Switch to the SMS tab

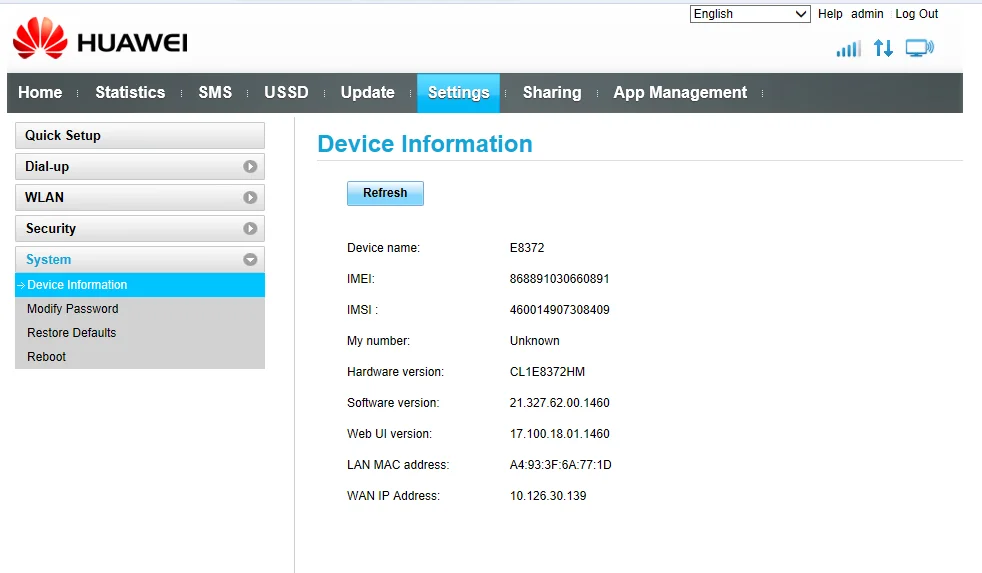(x=215, y=93)
